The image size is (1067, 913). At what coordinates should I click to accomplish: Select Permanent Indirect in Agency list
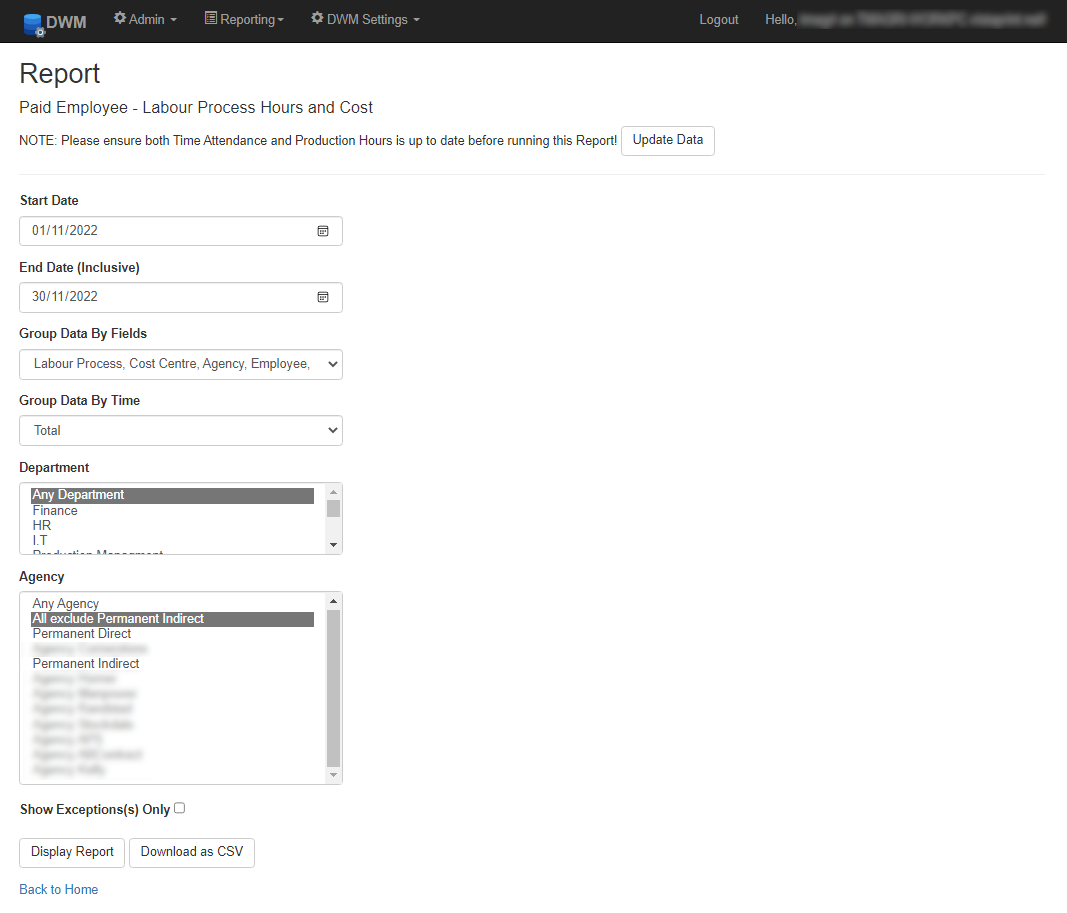pos(173,664)
